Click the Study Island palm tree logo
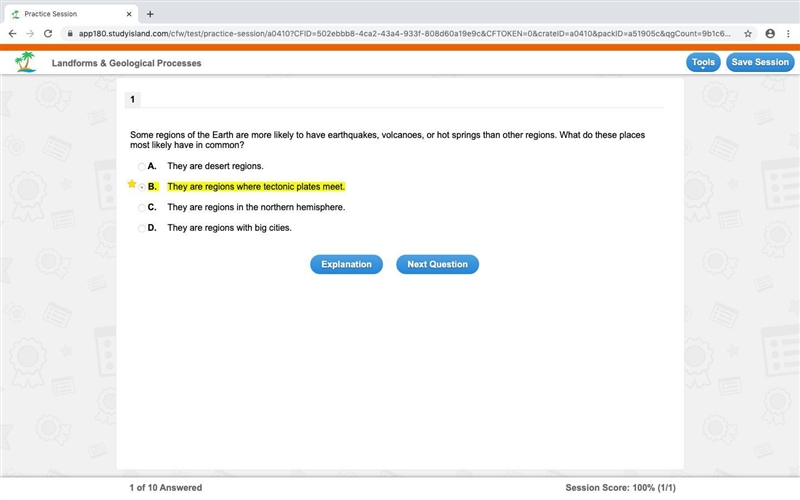This screenshot has height=500, width=800. tap(25, 62)
